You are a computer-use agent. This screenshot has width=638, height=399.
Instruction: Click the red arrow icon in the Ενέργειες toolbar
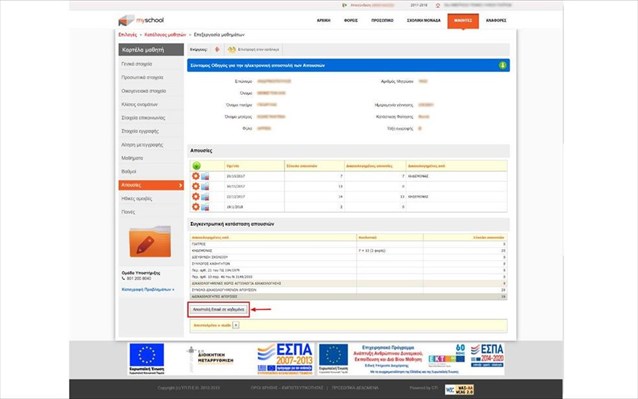[x=217, y=49]
